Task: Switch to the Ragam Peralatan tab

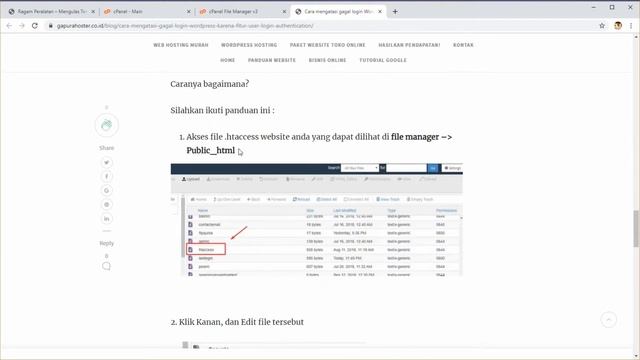Action: point(51,11)
